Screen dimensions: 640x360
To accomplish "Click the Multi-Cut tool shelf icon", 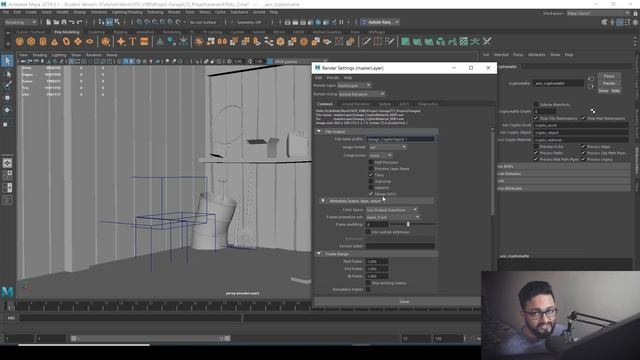I will coord(367,42).
